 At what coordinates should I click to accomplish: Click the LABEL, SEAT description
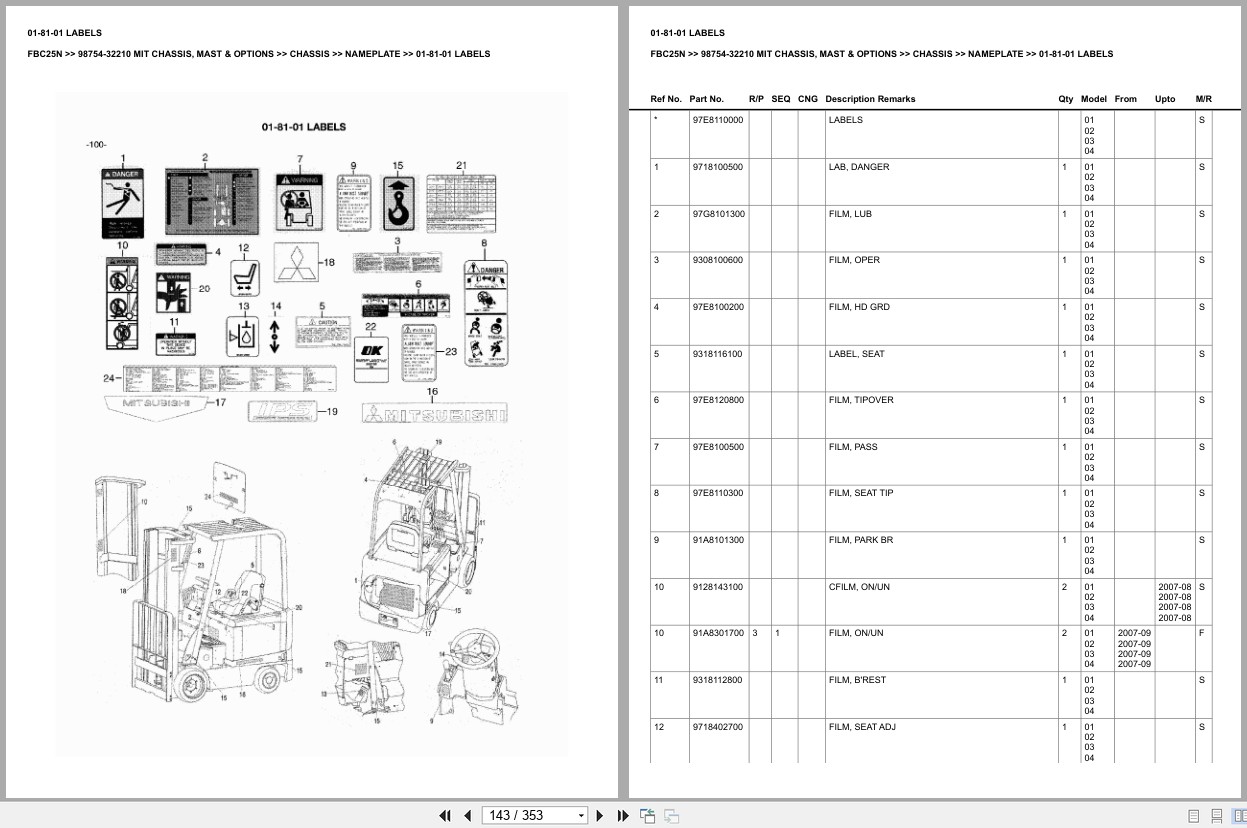[856, 354]
